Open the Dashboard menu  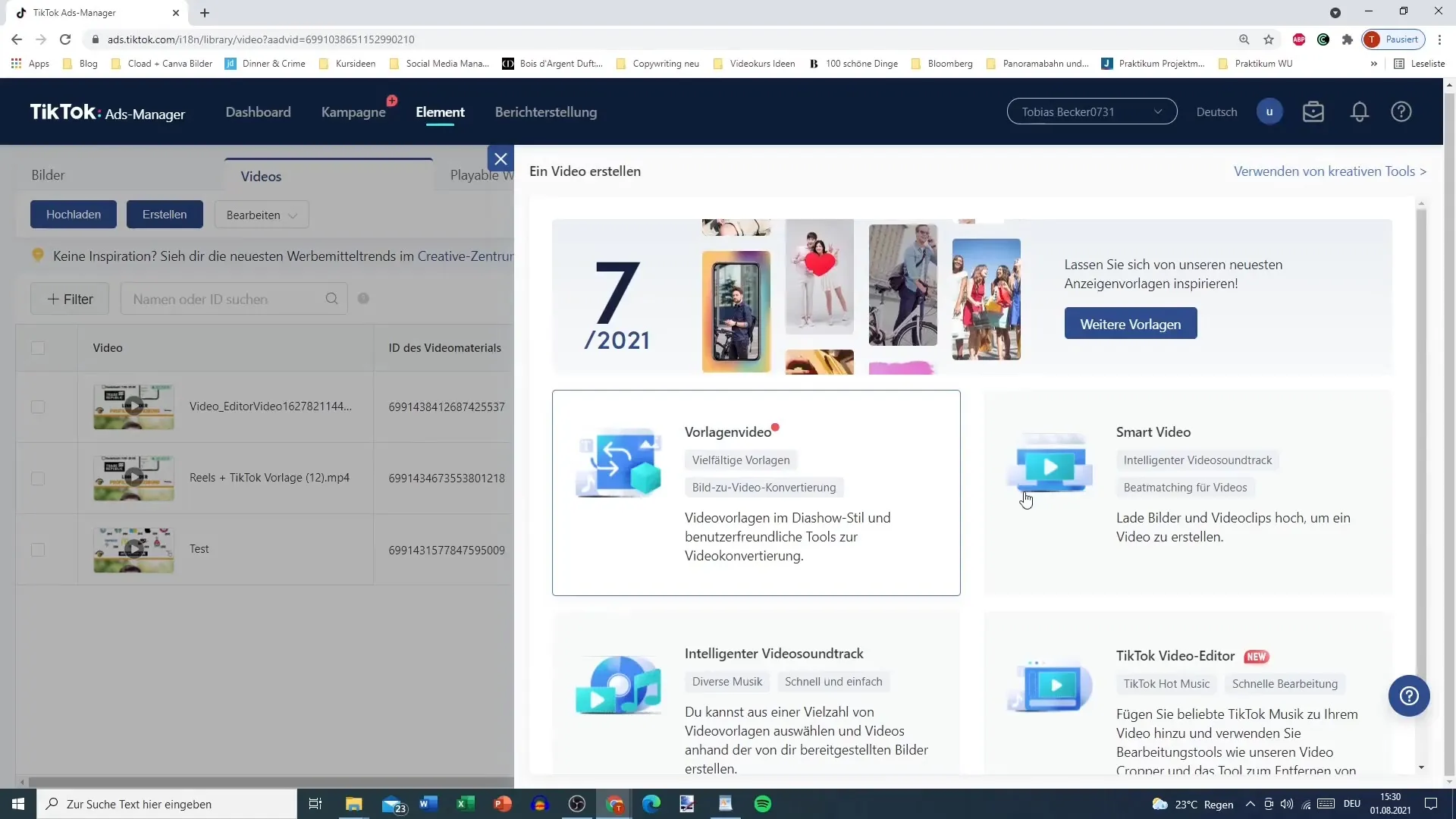(258, 112)
